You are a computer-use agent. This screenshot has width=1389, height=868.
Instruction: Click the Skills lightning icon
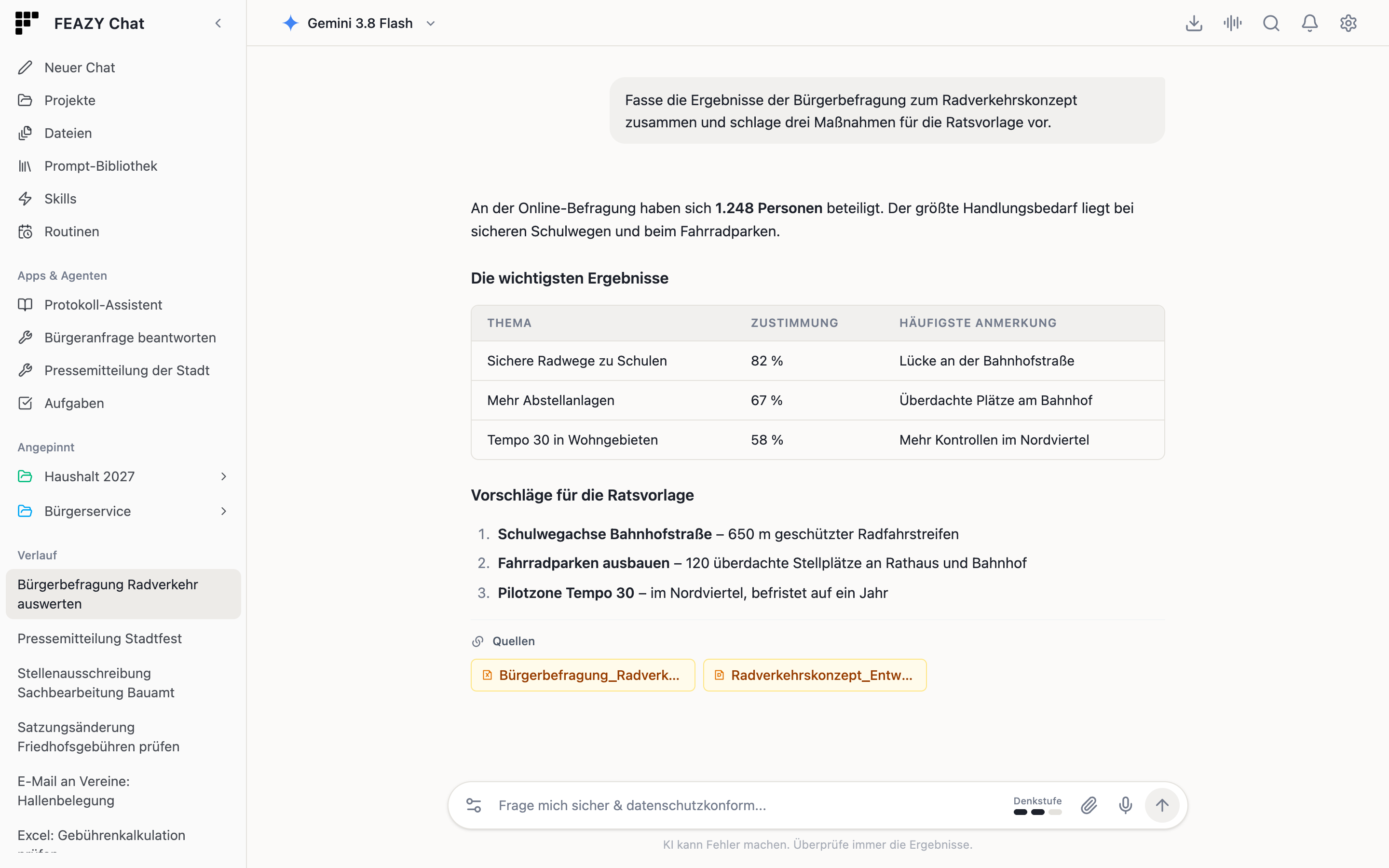[25, 199]
